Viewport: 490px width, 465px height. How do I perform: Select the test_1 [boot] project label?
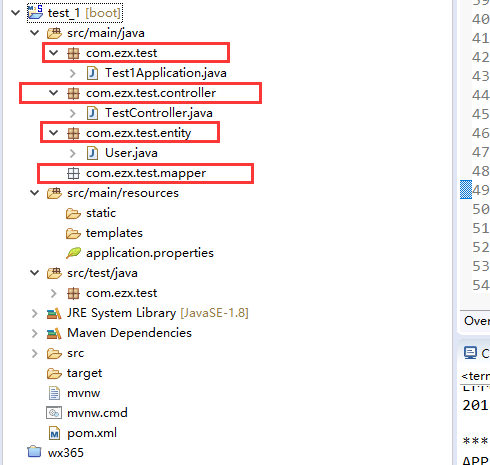click(x=84, y=13)
